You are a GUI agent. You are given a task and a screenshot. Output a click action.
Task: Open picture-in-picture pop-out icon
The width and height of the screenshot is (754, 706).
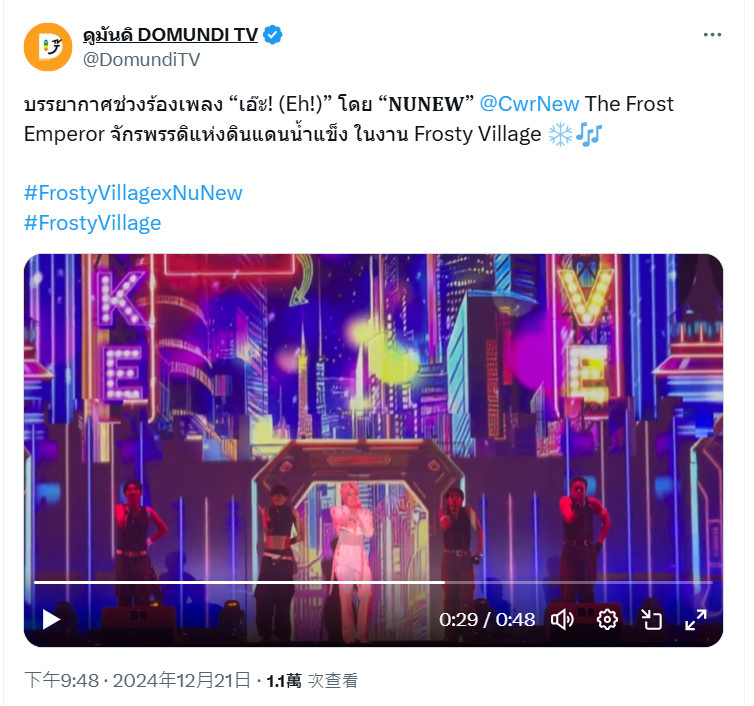[x=652, y=619]
